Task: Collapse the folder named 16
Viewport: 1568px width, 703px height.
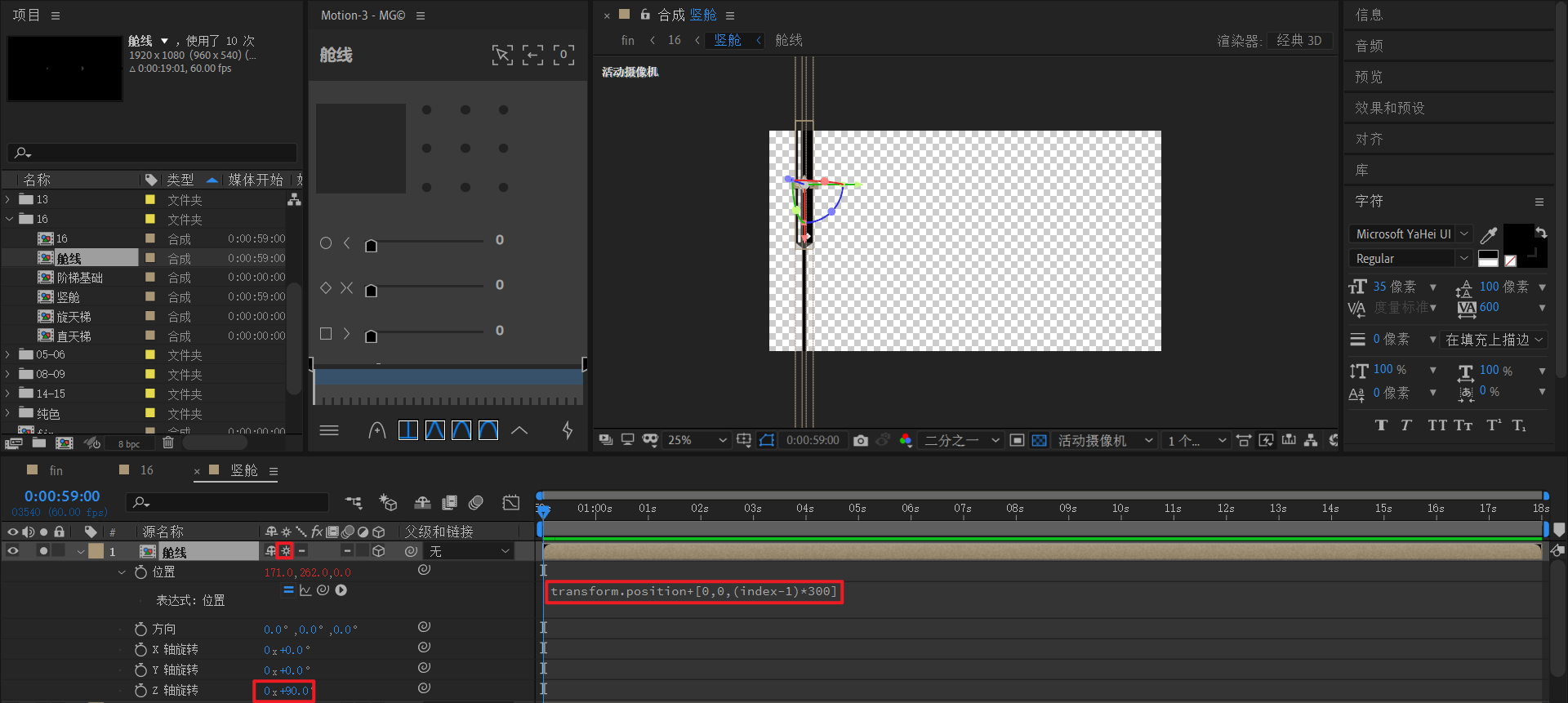Action: click(x=8, y=219)
